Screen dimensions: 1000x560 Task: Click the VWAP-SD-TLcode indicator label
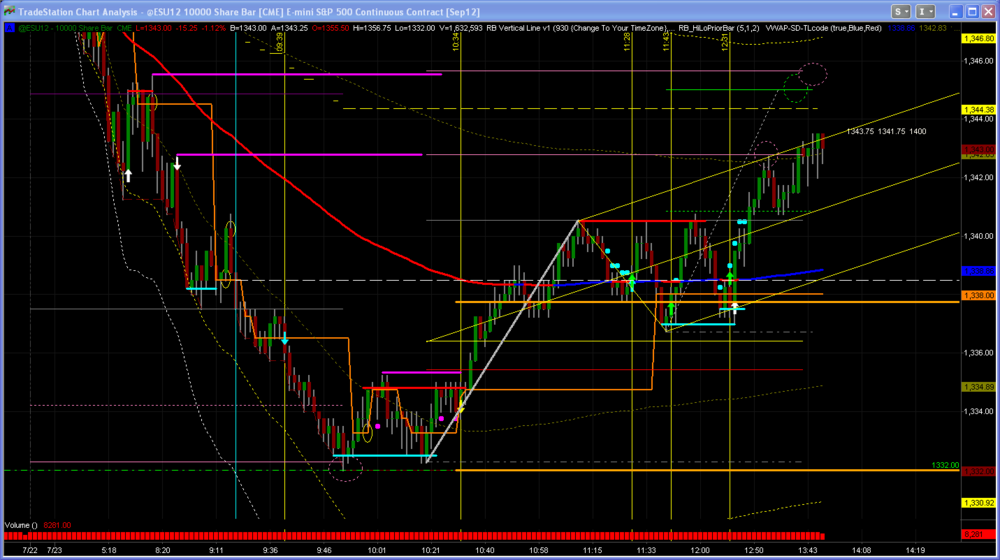pos(823,28)
